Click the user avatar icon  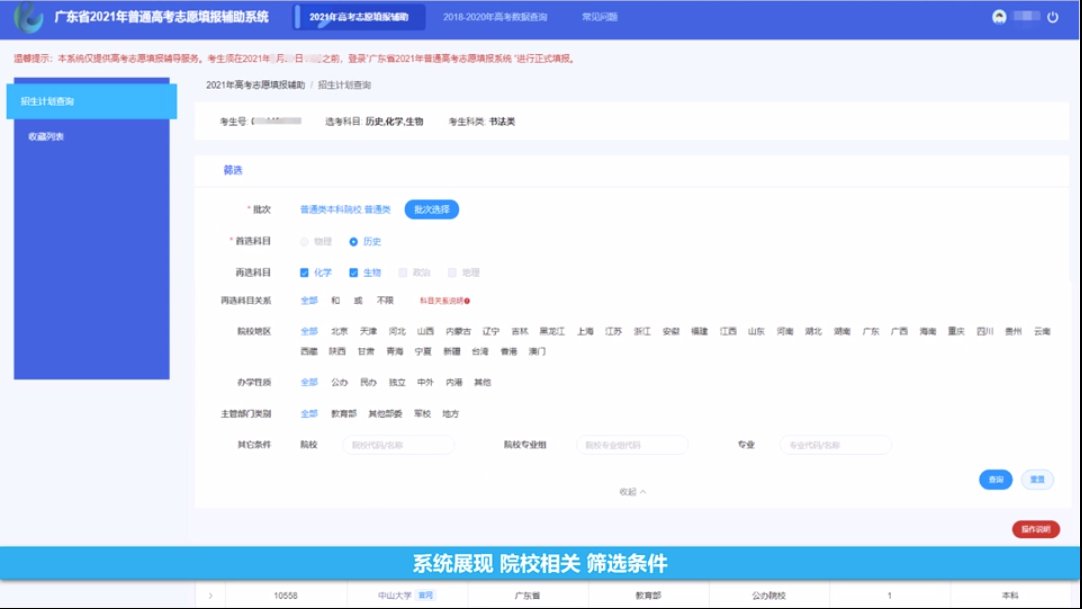point(998,18)
